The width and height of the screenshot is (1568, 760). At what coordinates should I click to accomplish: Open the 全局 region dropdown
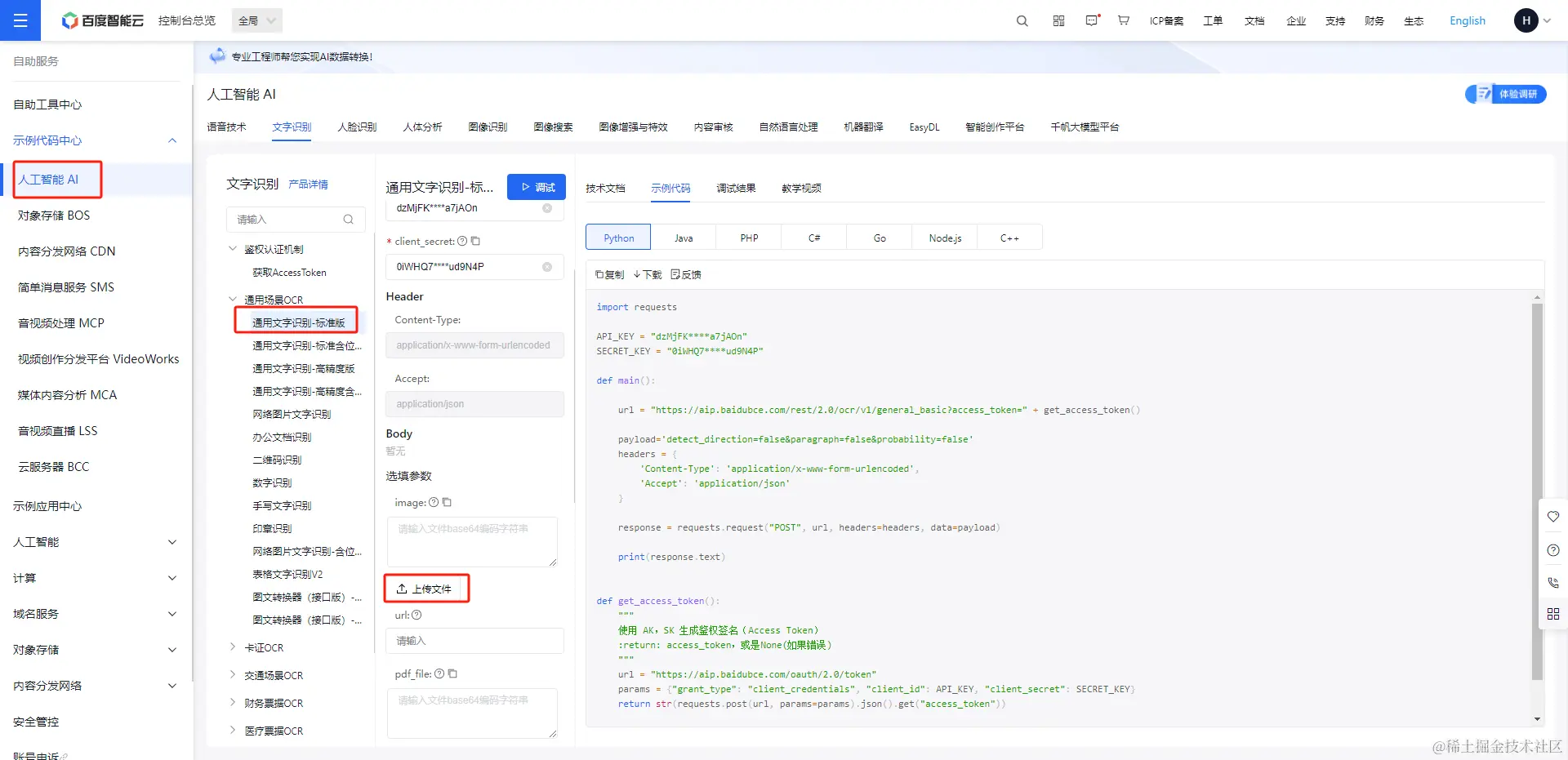(257, 20)
